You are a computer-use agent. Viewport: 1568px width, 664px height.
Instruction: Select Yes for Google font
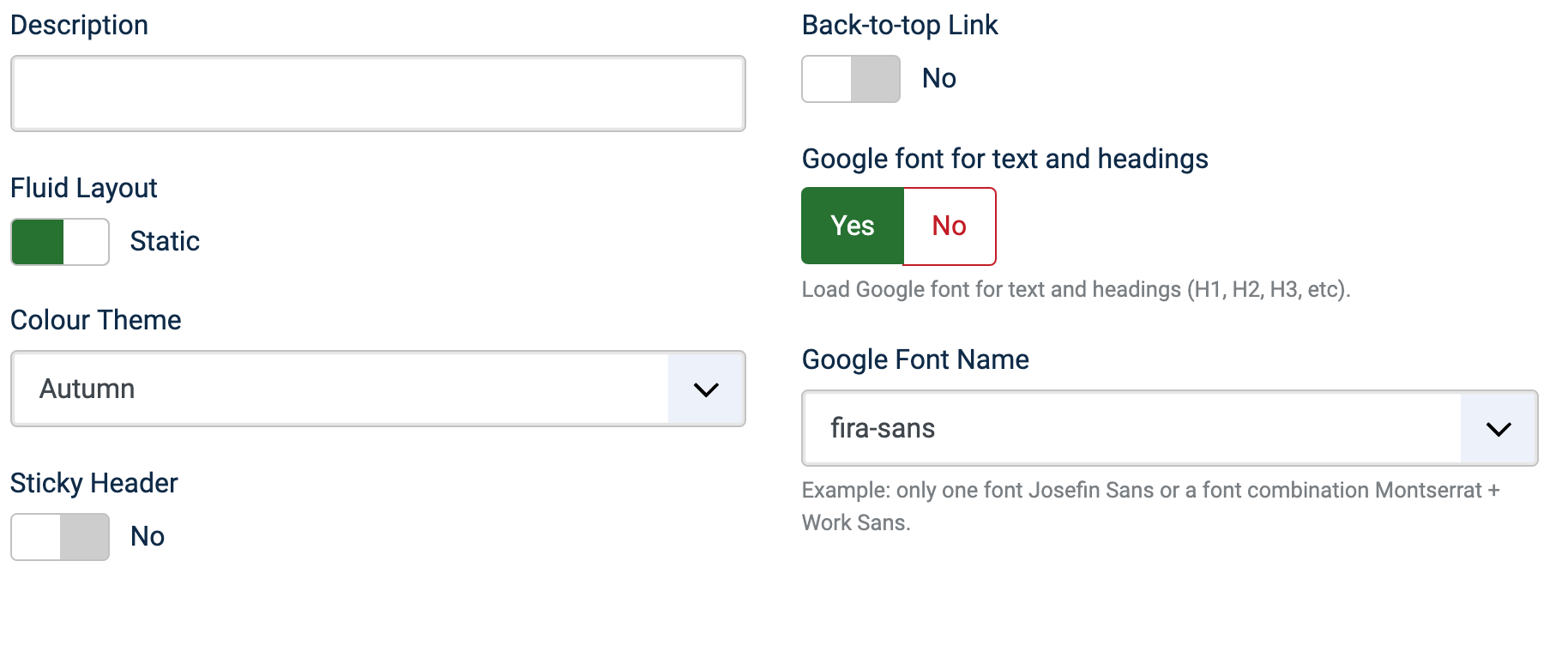pyautogui.click(x=853, y=226)
